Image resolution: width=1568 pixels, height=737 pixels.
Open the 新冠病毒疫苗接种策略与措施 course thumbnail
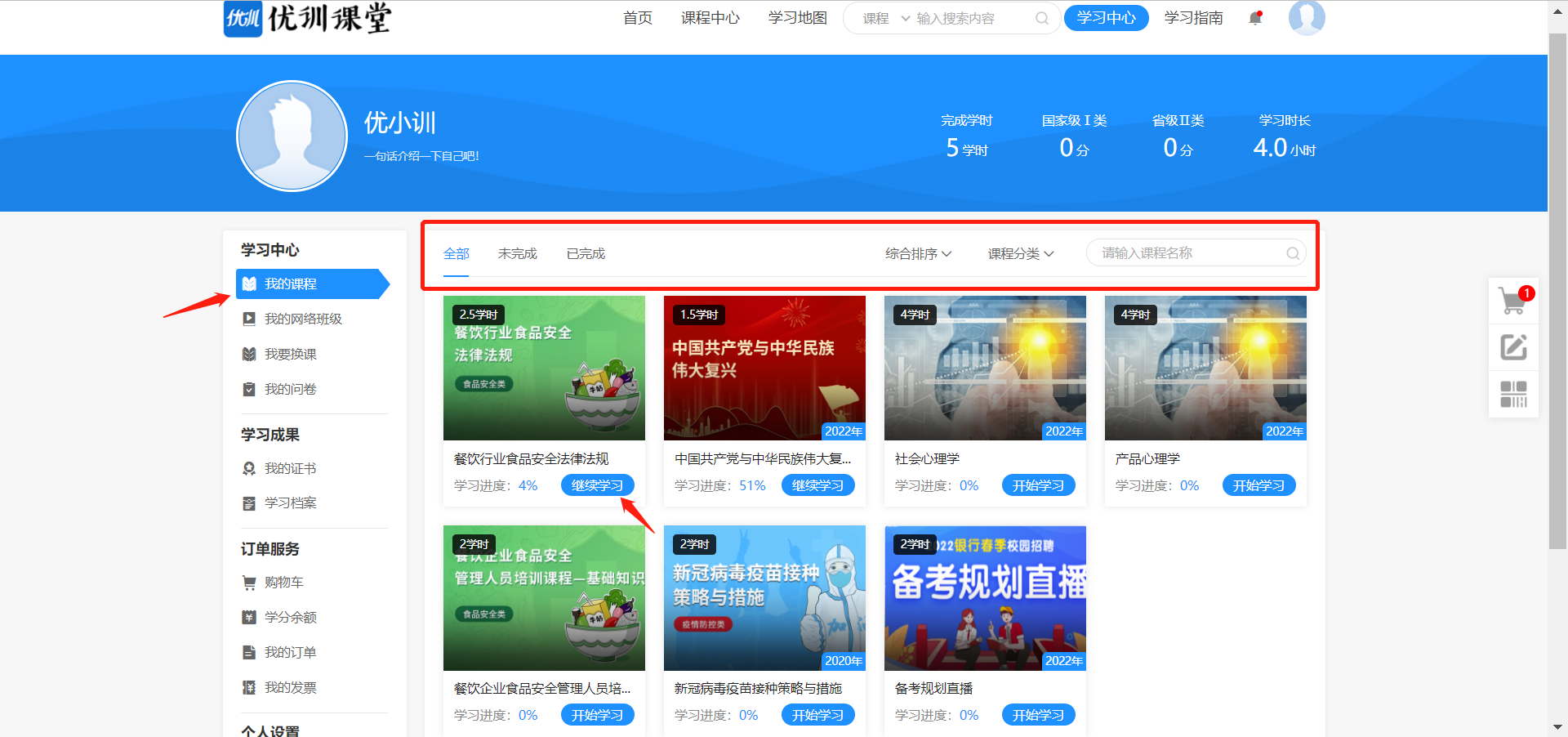click(764, 598)
